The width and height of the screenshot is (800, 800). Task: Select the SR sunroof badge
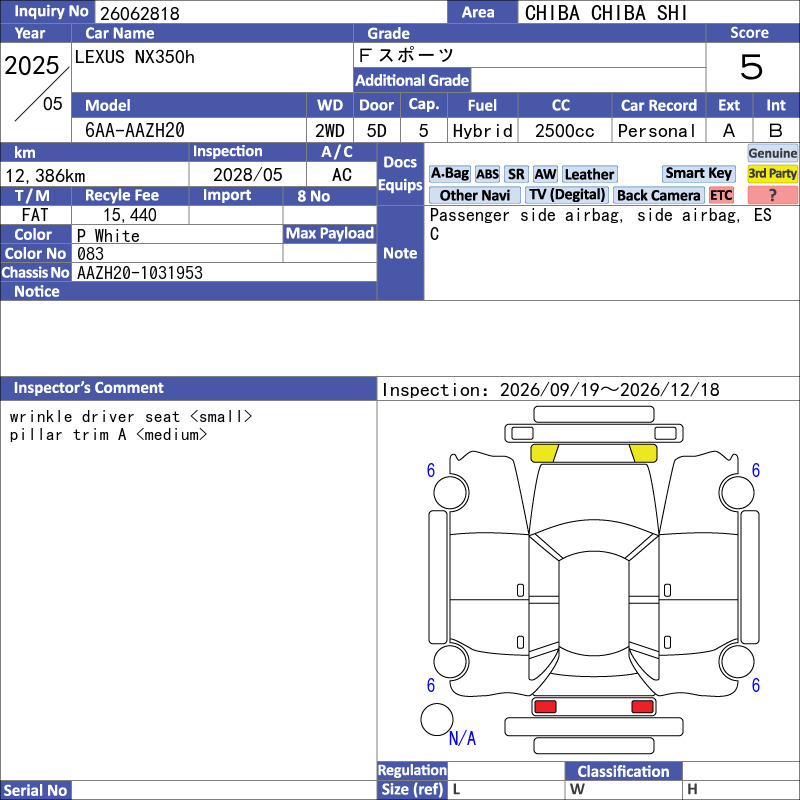coord(516,174)
